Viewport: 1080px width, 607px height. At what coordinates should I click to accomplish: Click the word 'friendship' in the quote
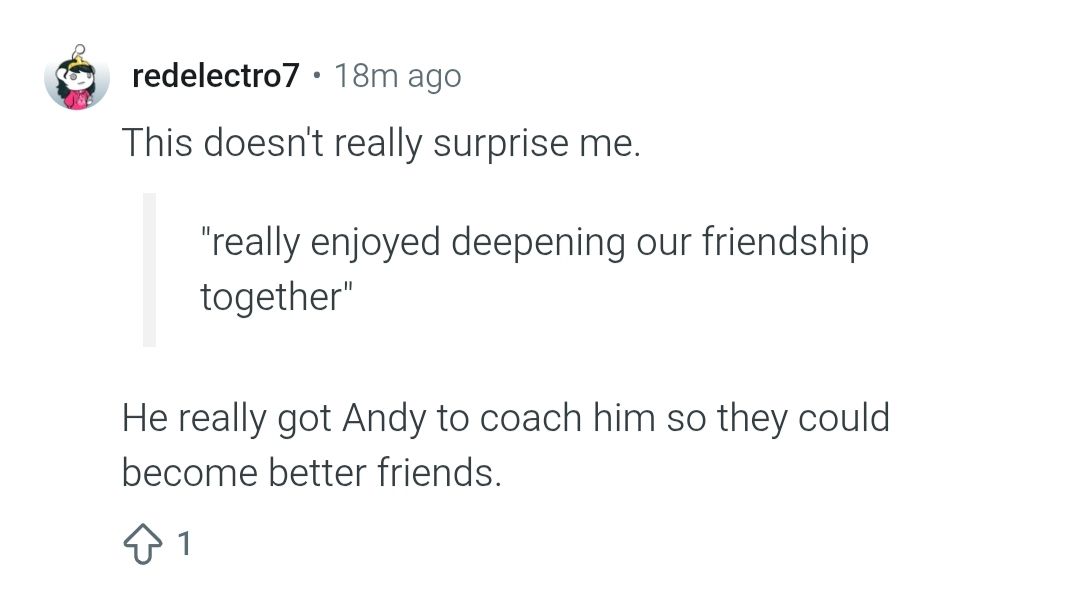pyautogui.click(x=786, y=243)
